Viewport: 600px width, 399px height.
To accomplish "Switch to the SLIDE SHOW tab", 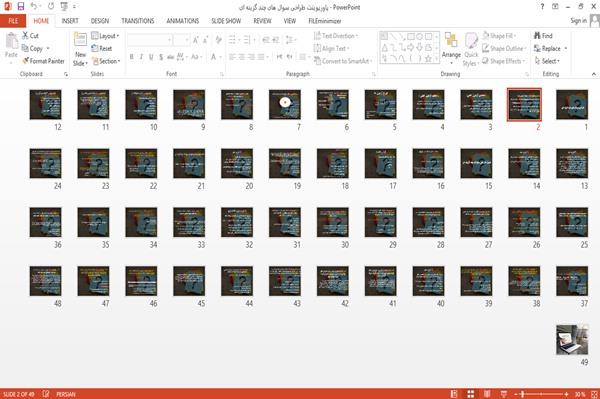I will [x=226, y=21].
